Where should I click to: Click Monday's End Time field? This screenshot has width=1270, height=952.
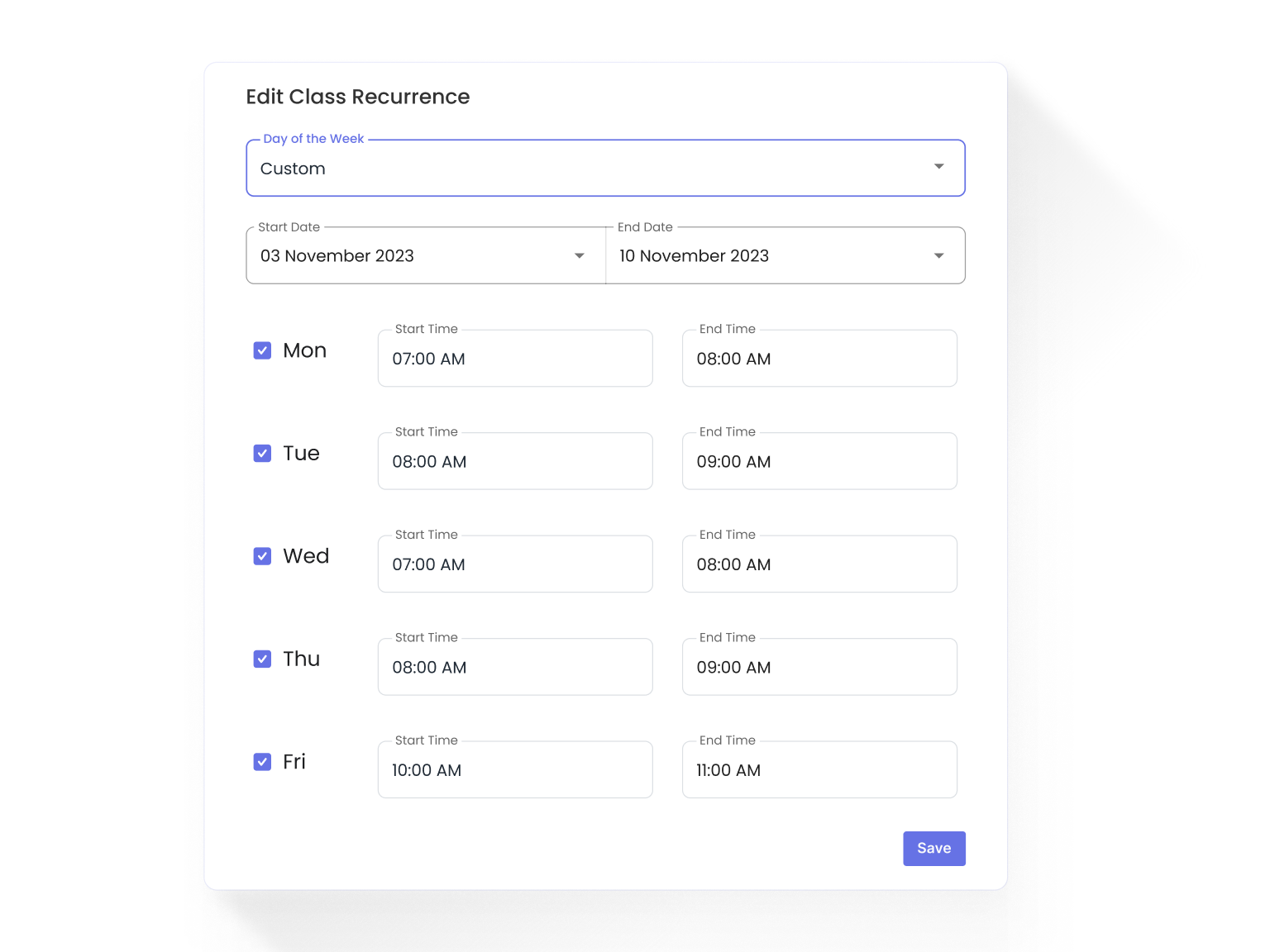[x=819, y=358]
